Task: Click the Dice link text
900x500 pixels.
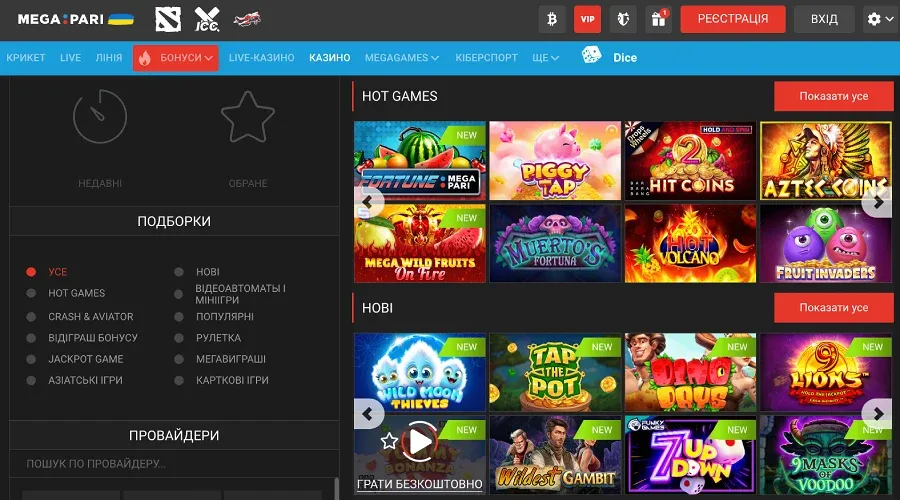Action: tap(625, 58)
